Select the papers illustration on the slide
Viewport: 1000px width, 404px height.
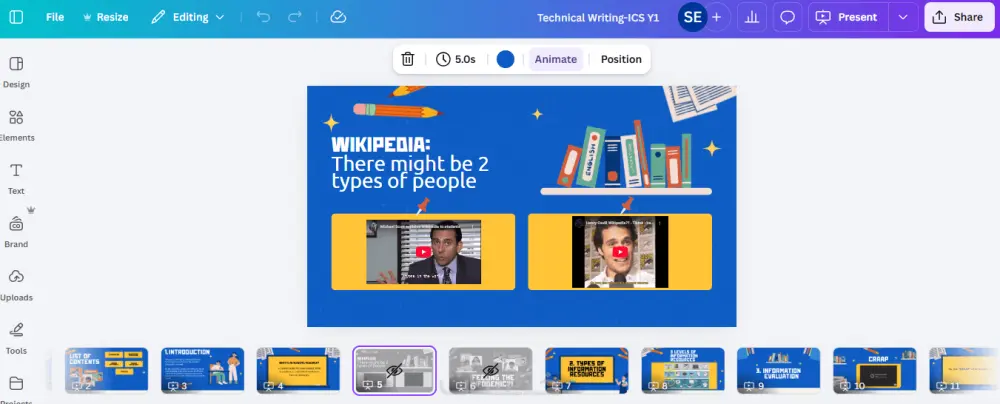pos(700,102)
